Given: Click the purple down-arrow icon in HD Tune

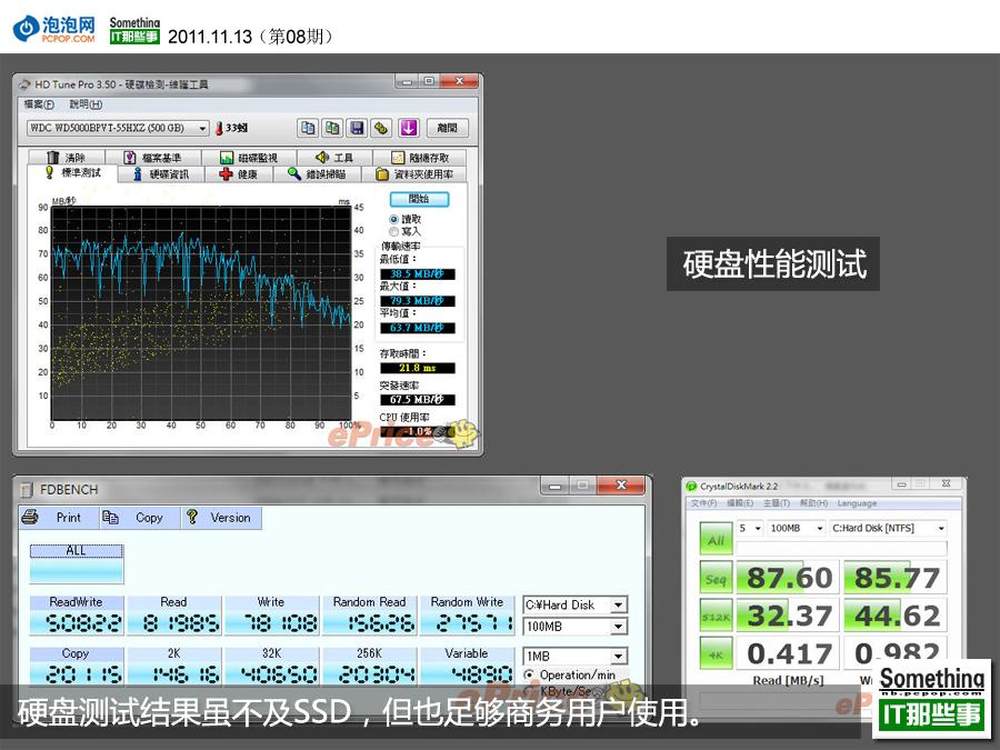Looking at the screenshot, I should [x=409, y=128].
